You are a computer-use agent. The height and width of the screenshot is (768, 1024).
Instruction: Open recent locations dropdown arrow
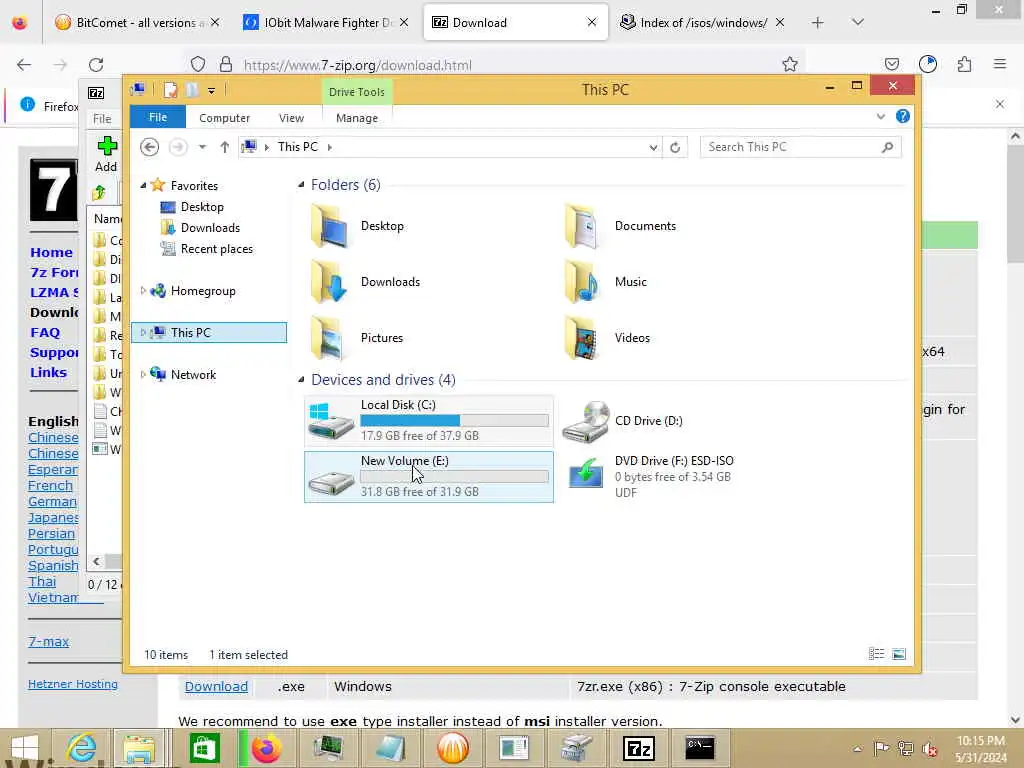(202, 147)
